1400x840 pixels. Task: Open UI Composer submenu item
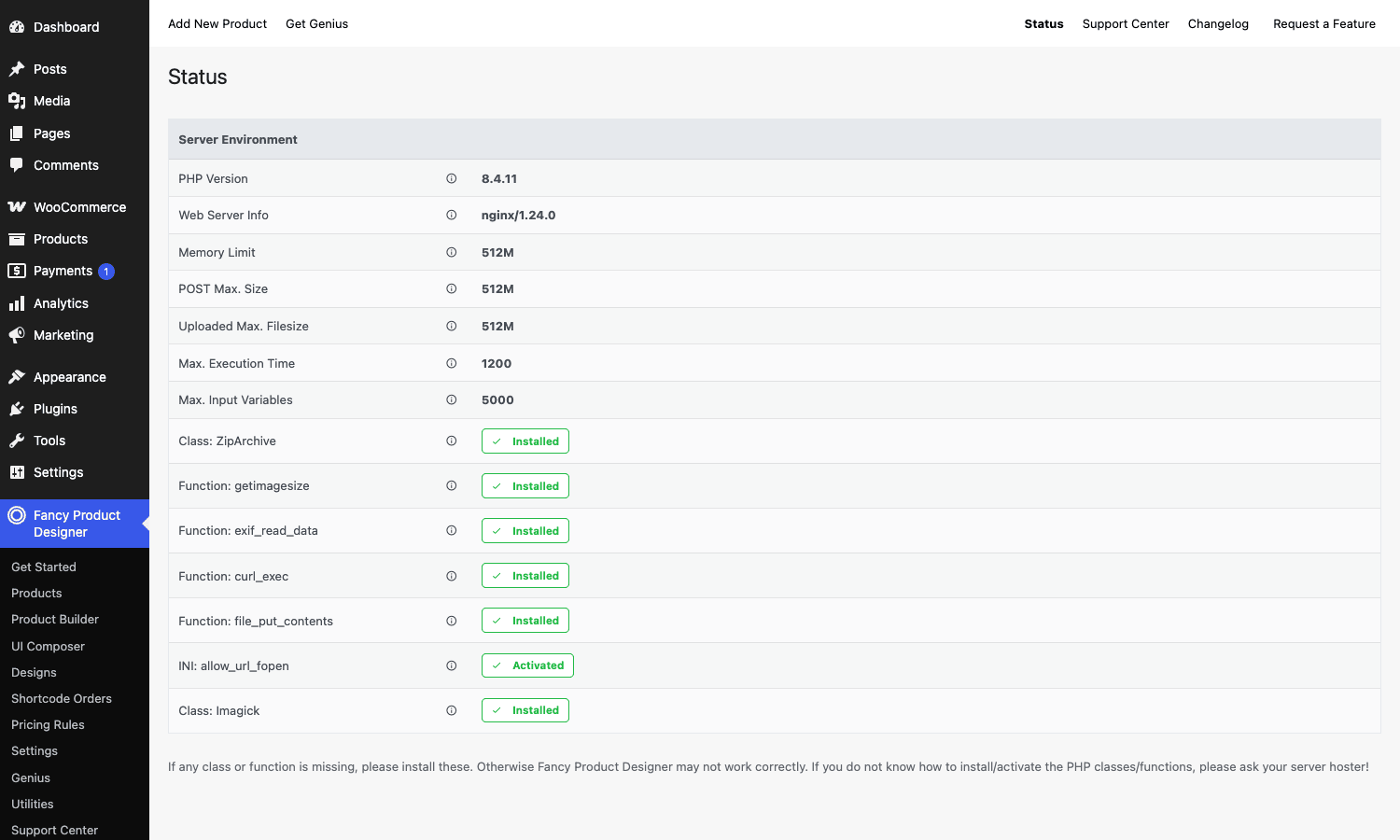pos(48,646)
